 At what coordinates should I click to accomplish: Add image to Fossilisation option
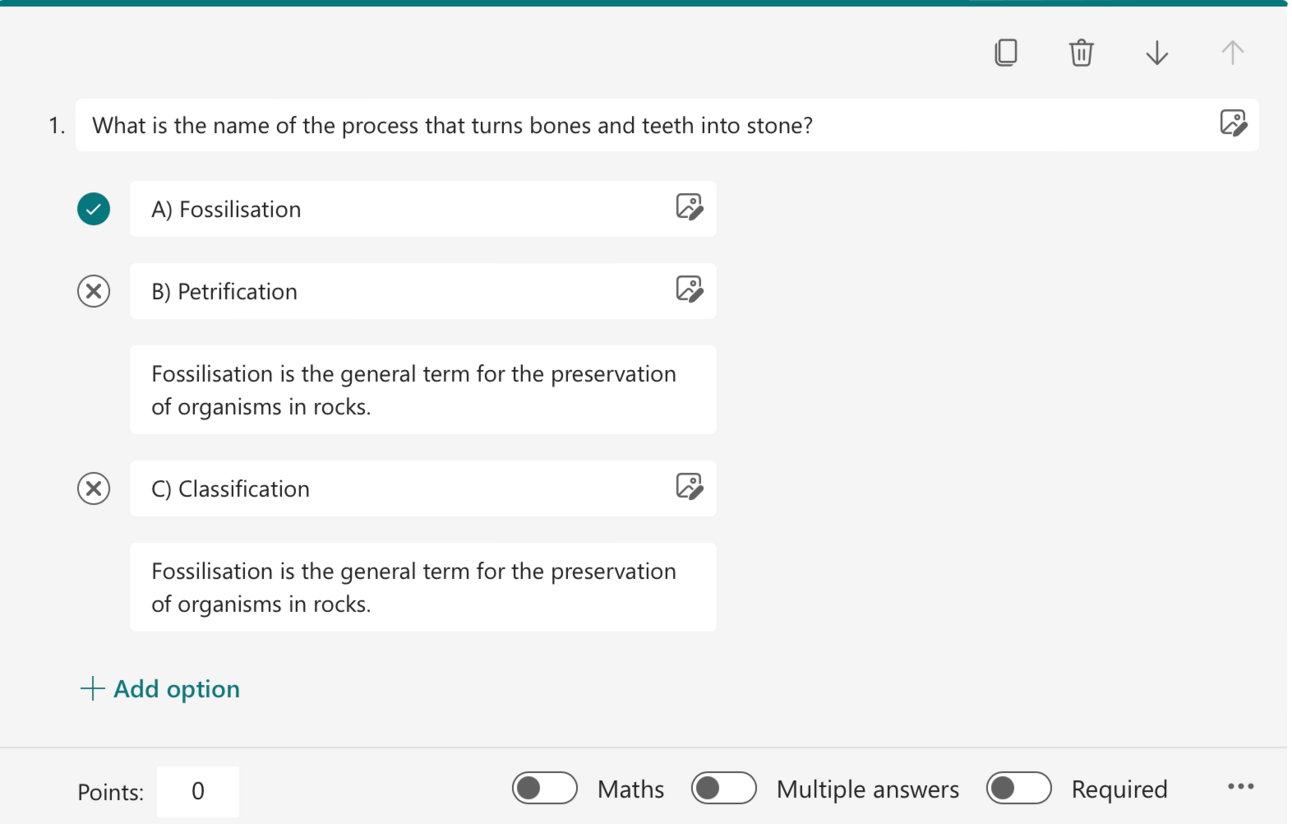coord(689,207)
